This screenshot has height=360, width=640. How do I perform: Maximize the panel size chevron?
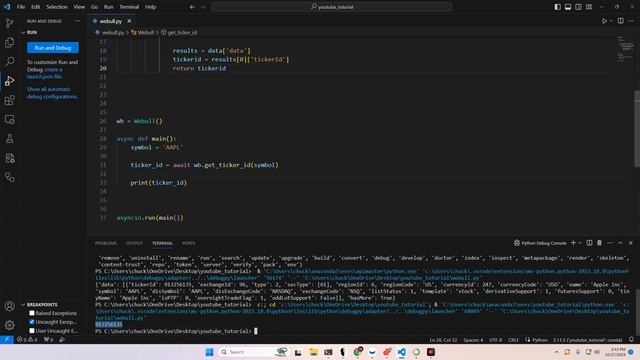[620, 243]
